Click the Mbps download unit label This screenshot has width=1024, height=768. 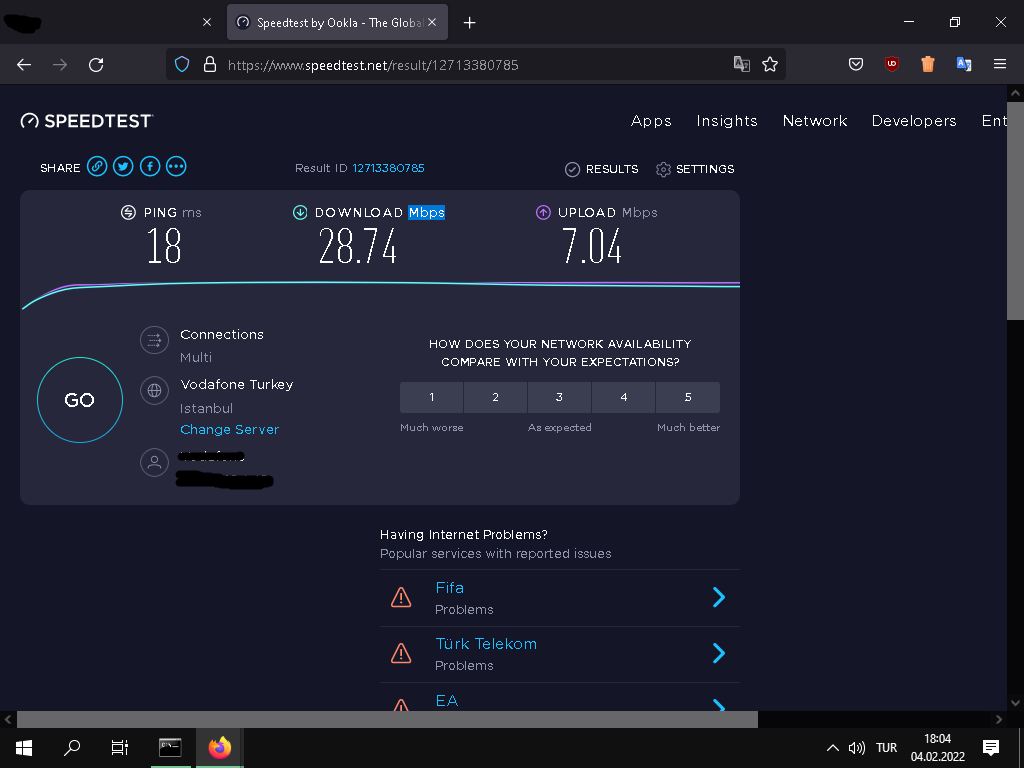point(426,212)
